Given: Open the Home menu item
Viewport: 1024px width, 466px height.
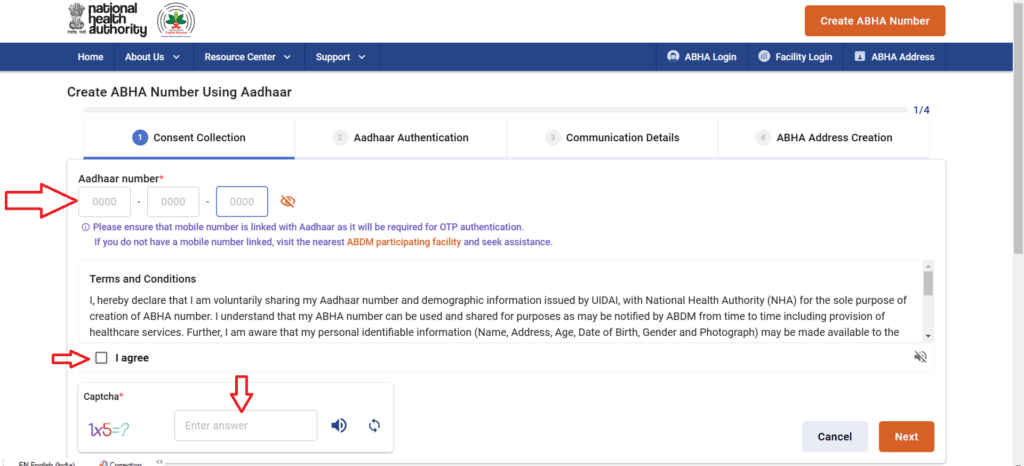Looking at the screenshot, I should [90, 57].
